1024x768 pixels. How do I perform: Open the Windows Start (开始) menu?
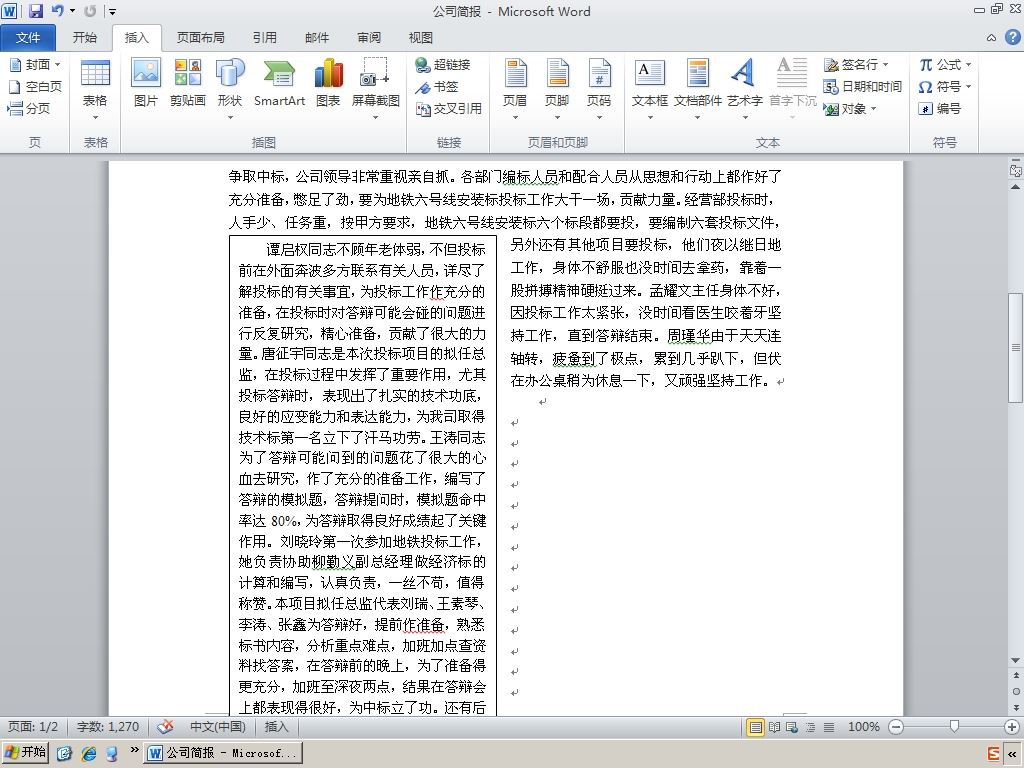pos(25,752)
